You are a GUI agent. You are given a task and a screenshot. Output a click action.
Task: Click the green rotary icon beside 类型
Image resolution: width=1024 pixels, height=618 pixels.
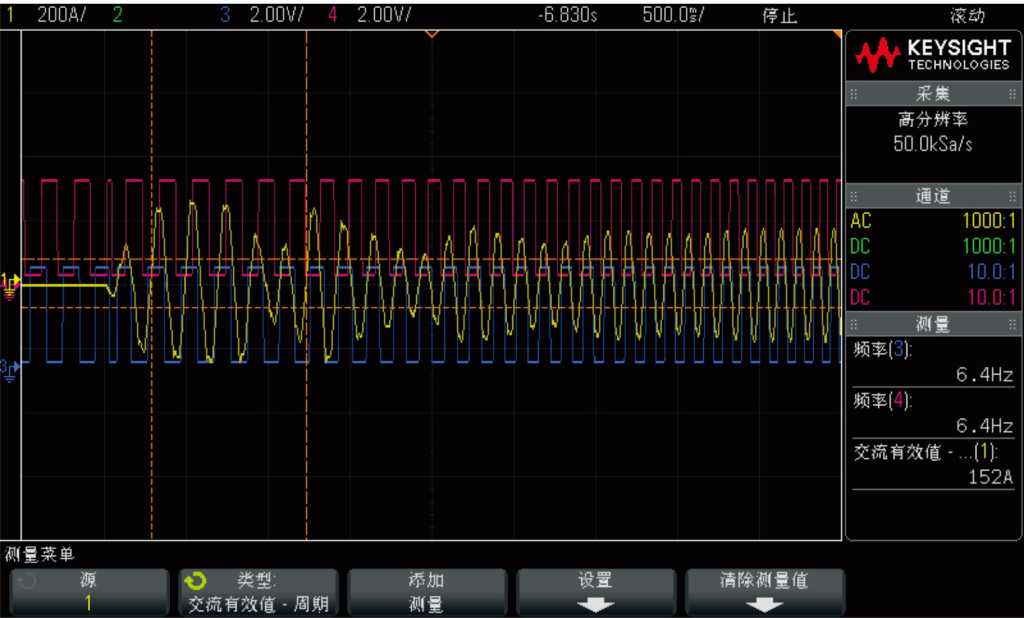click(x=196, y=581)
